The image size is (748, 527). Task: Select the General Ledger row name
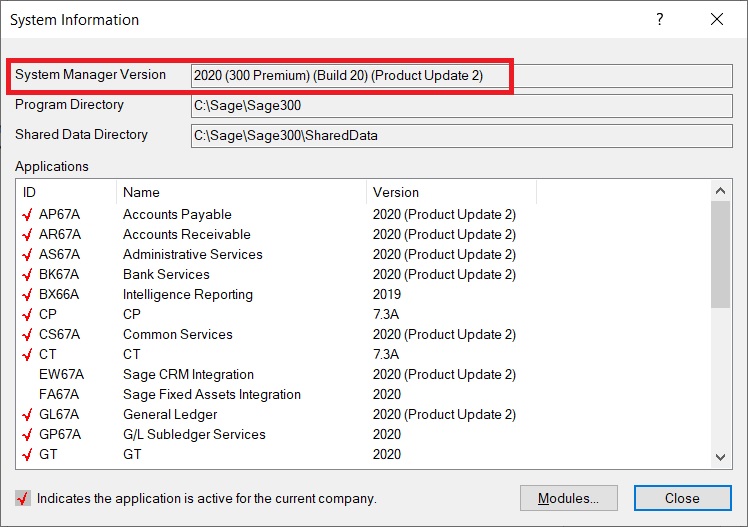170,415
